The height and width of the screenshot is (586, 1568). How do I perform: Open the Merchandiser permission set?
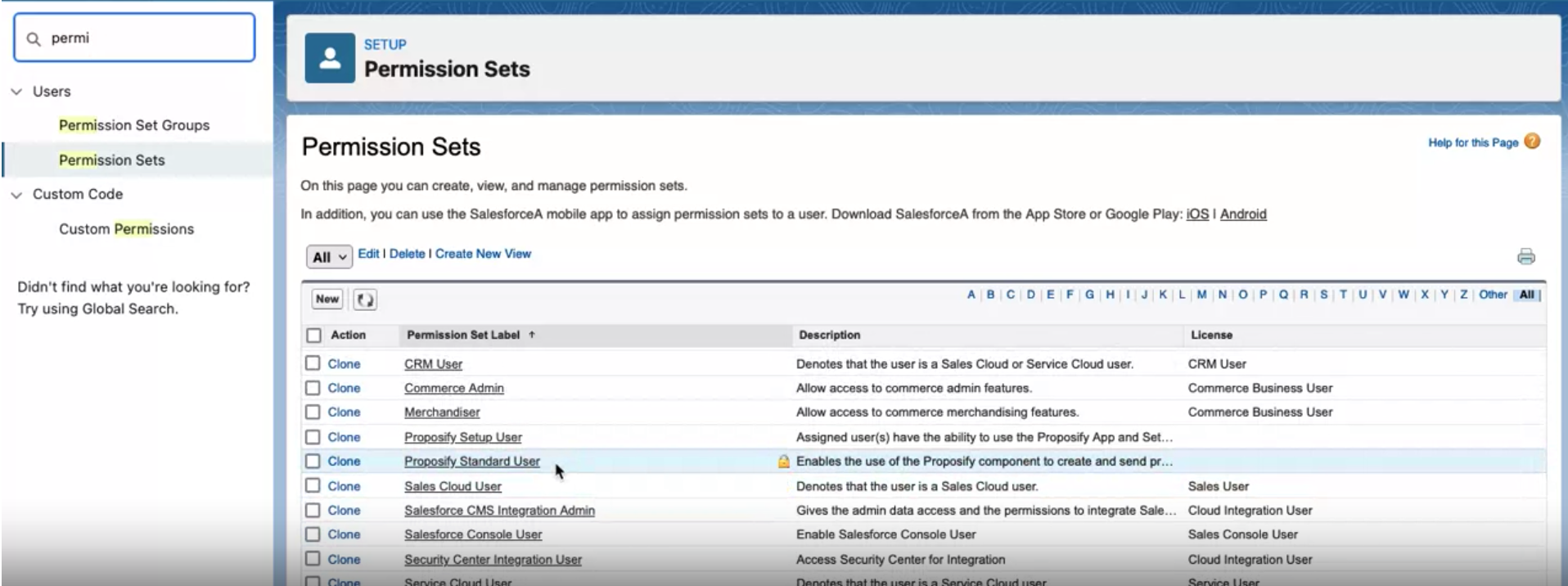442,412
